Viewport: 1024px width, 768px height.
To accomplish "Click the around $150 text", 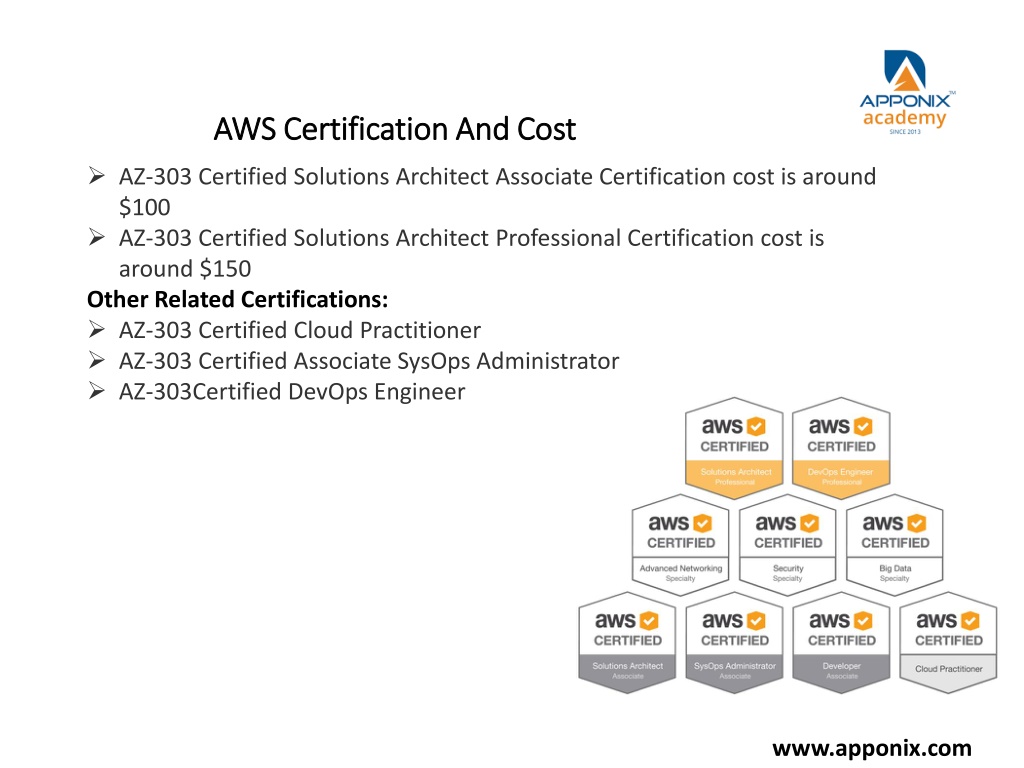I will (185, 268).
